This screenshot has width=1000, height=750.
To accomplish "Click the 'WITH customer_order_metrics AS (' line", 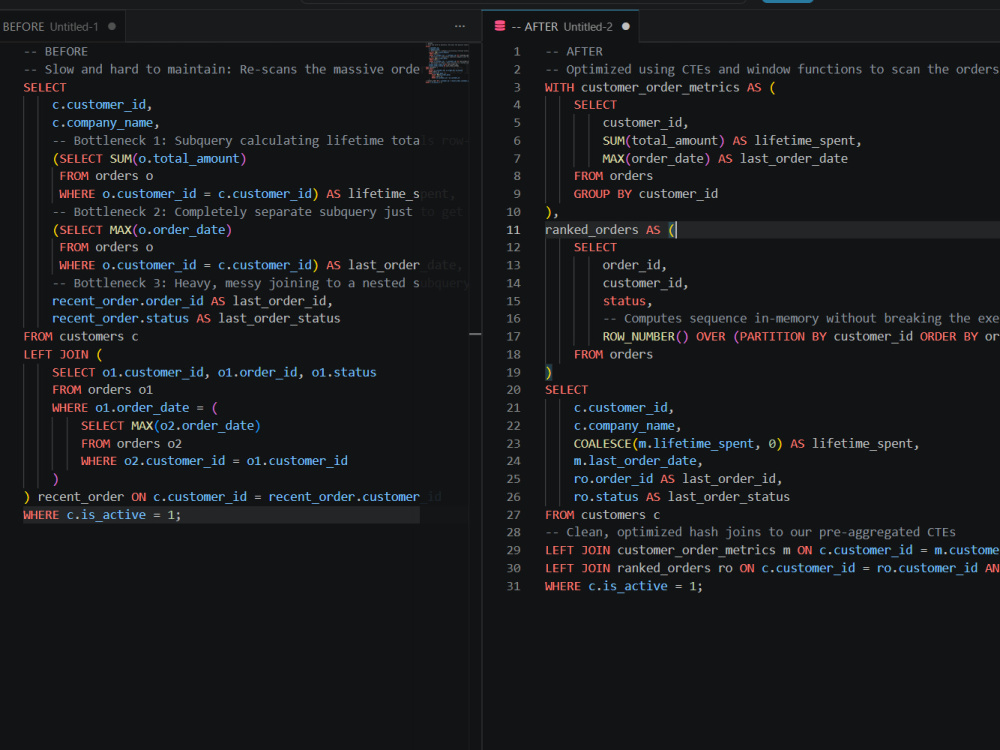I will 660,87.
